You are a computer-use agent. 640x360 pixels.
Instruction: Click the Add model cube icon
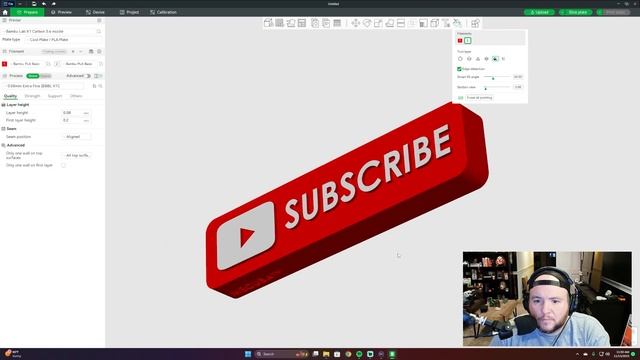(268, 23)
